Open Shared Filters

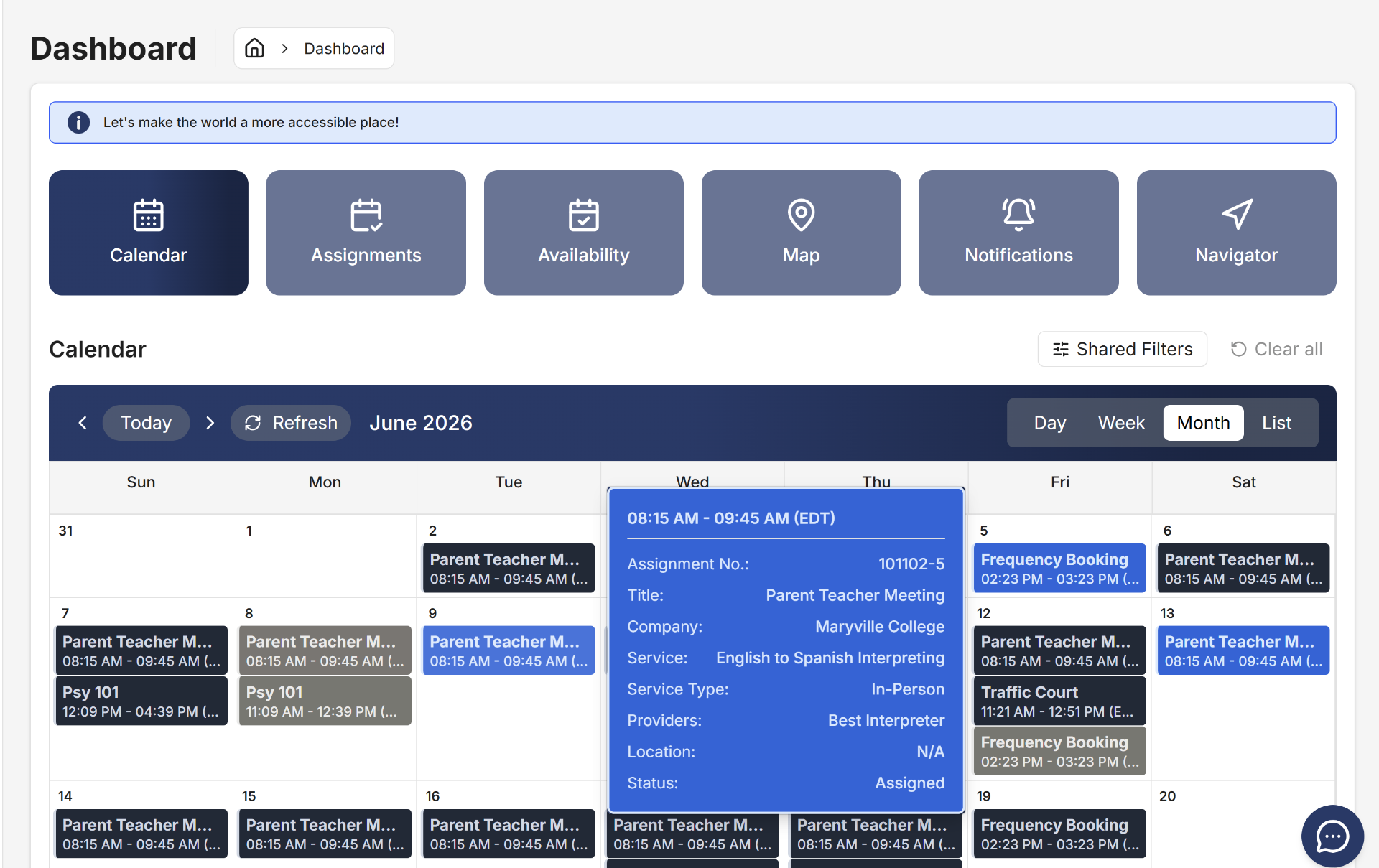[x=1123, y=349]
